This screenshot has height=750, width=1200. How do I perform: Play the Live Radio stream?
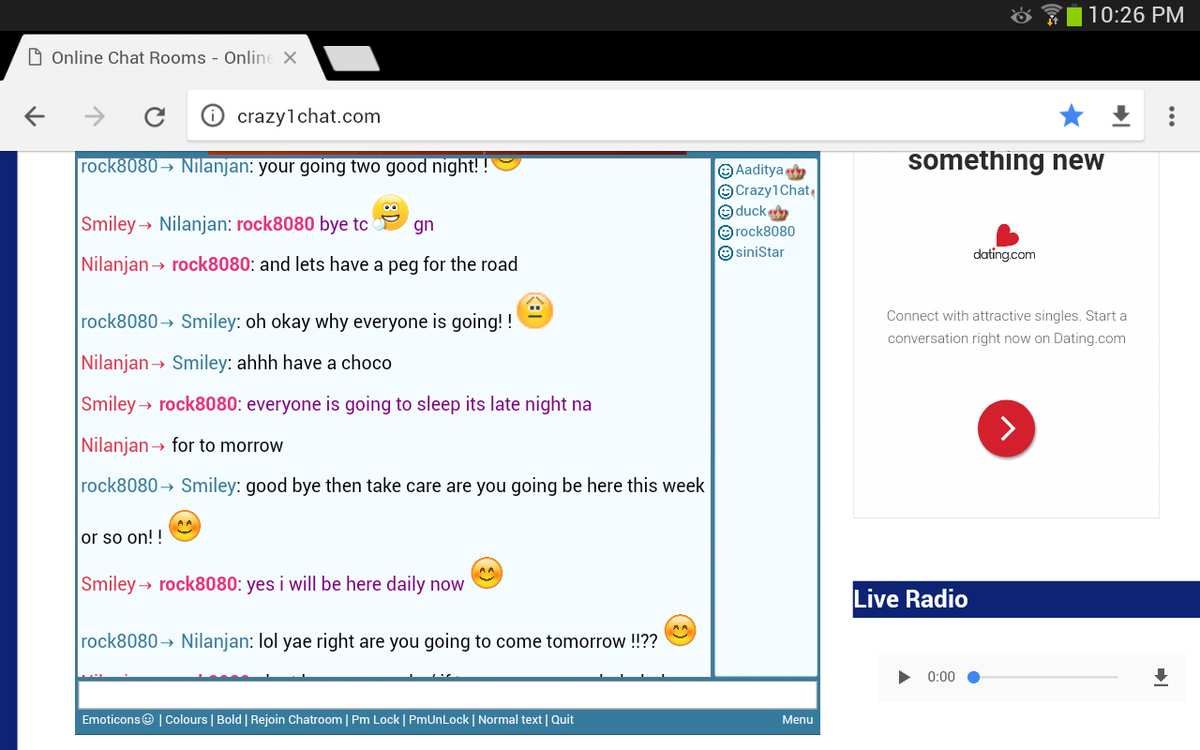(904, 677)
